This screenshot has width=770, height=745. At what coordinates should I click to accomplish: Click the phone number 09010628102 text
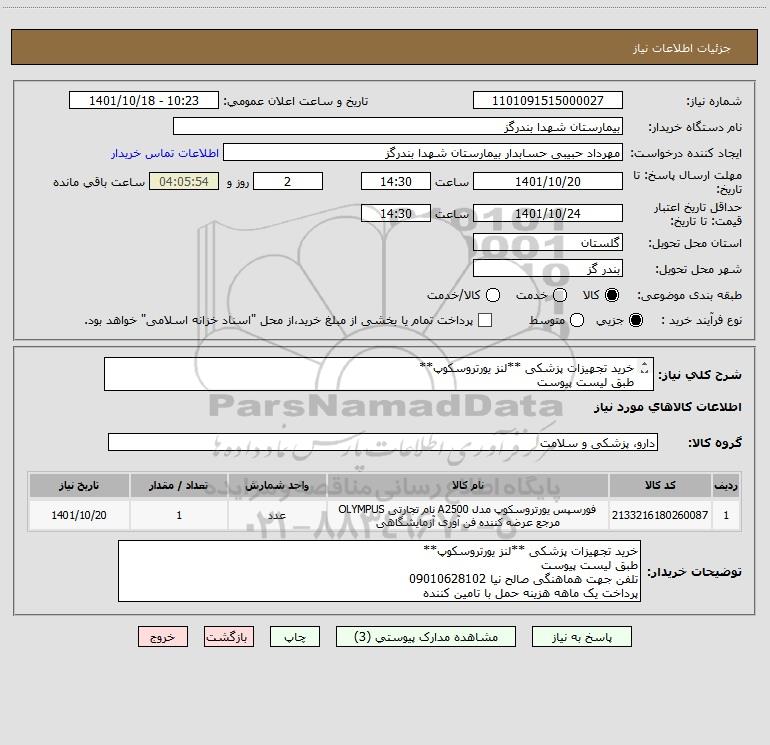click(447, 579)
